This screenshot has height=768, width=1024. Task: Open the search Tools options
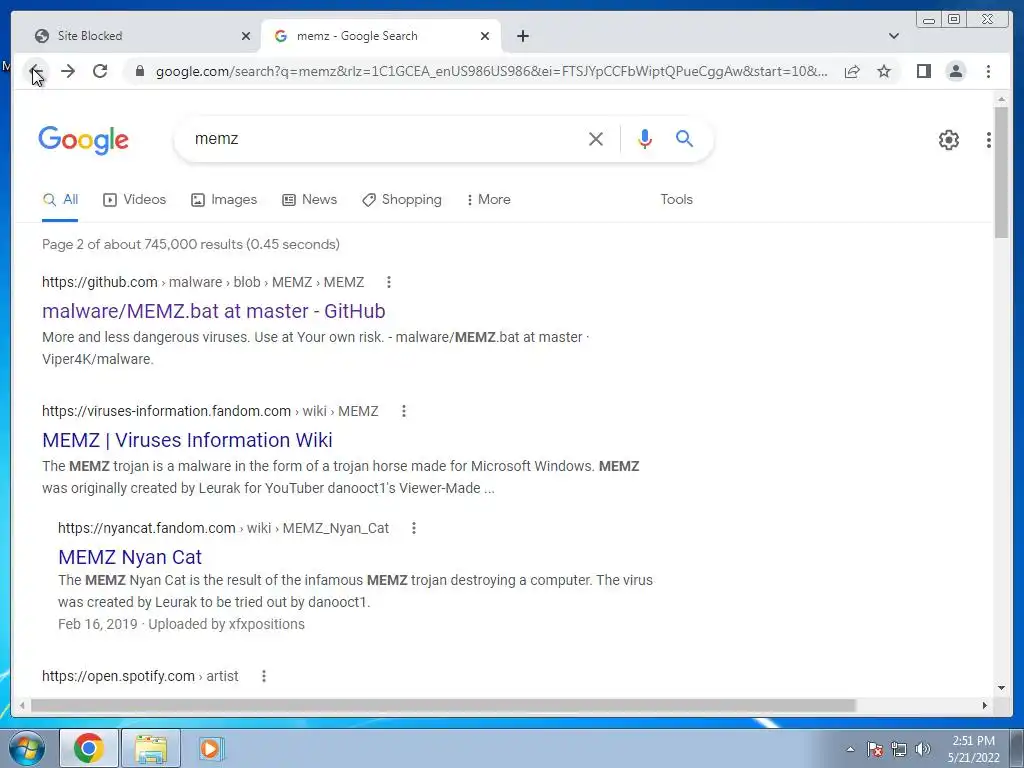click(x=676, y=200)
